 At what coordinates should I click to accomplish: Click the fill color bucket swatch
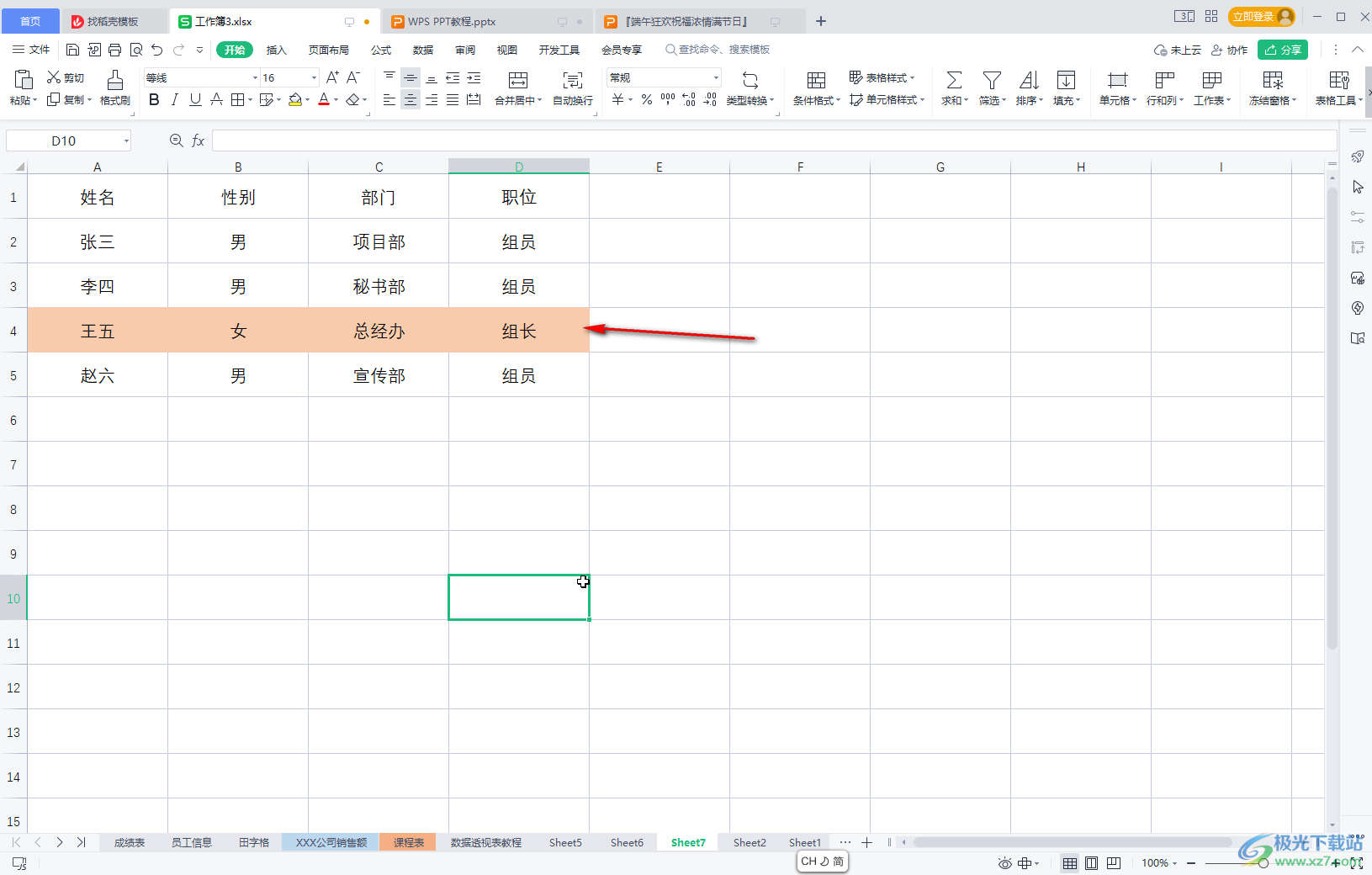point(295,100)
